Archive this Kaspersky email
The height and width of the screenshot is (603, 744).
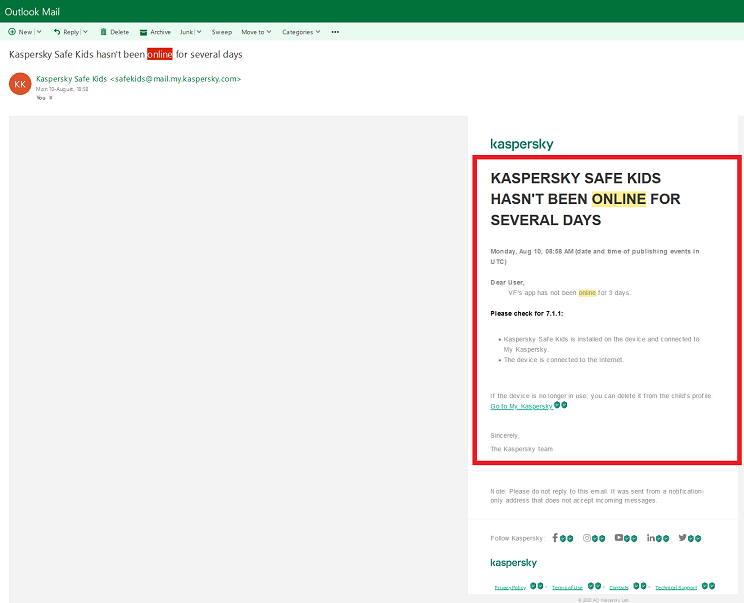155,32
